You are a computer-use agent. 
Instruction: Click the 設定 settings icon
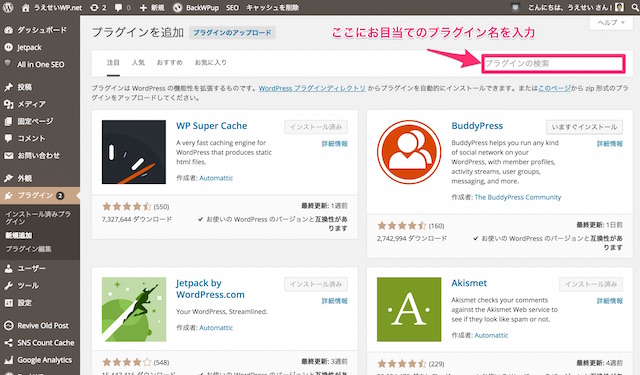8,303
